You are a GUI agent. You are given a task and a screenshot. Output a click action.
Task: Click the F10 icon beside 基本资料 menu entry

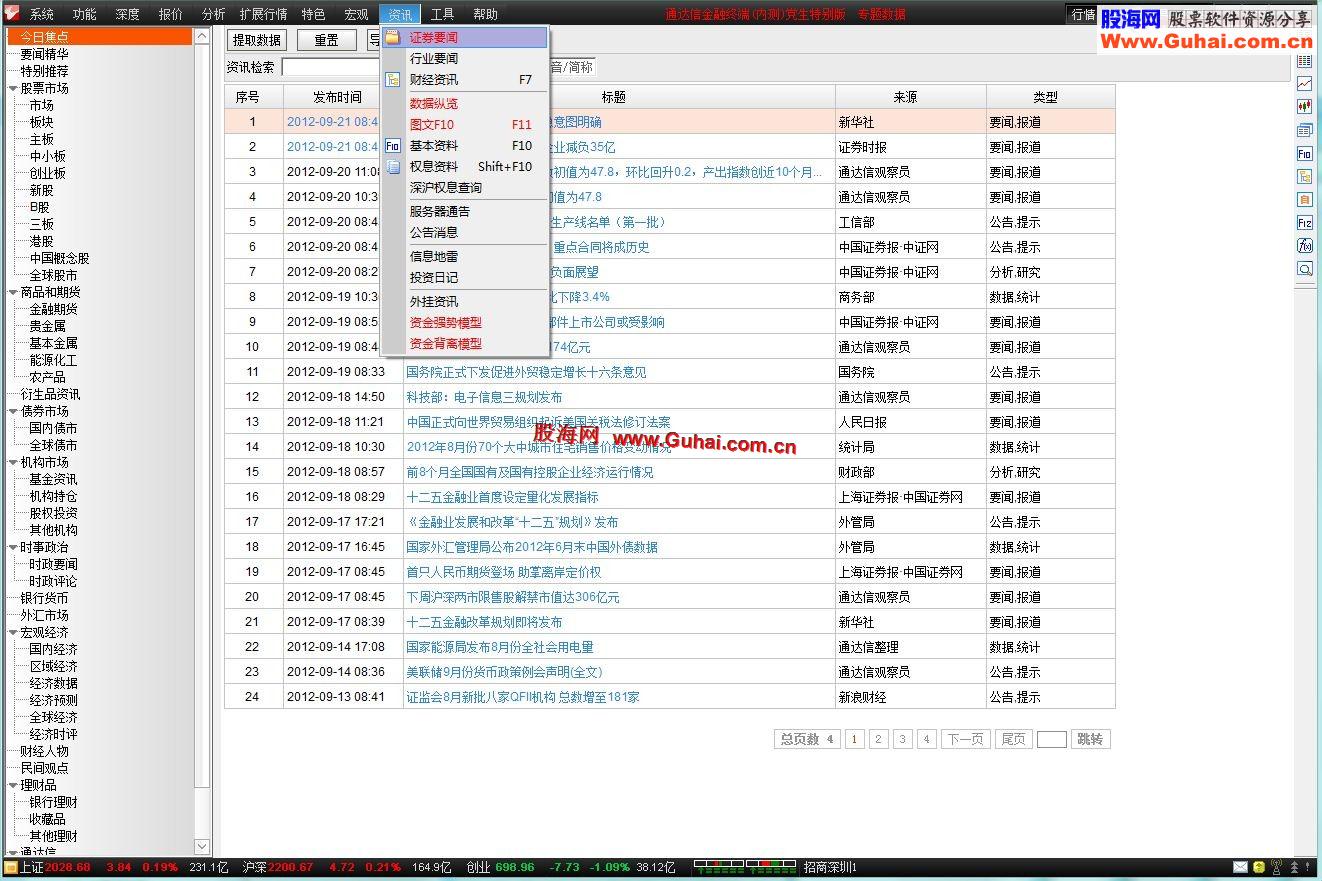click(393, 146)
